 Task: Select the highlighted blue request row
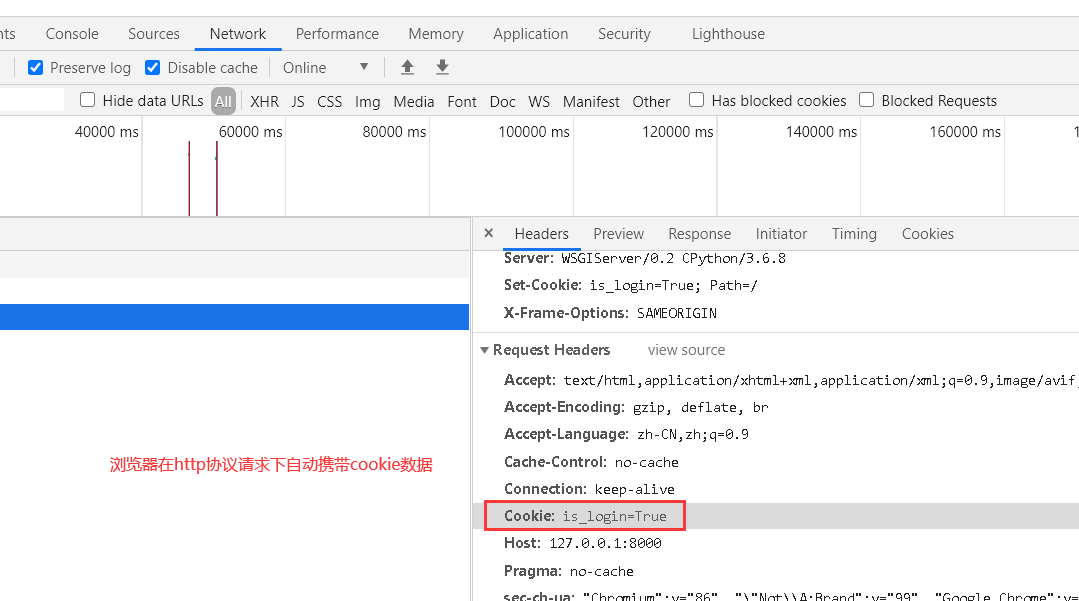[234, 317]
